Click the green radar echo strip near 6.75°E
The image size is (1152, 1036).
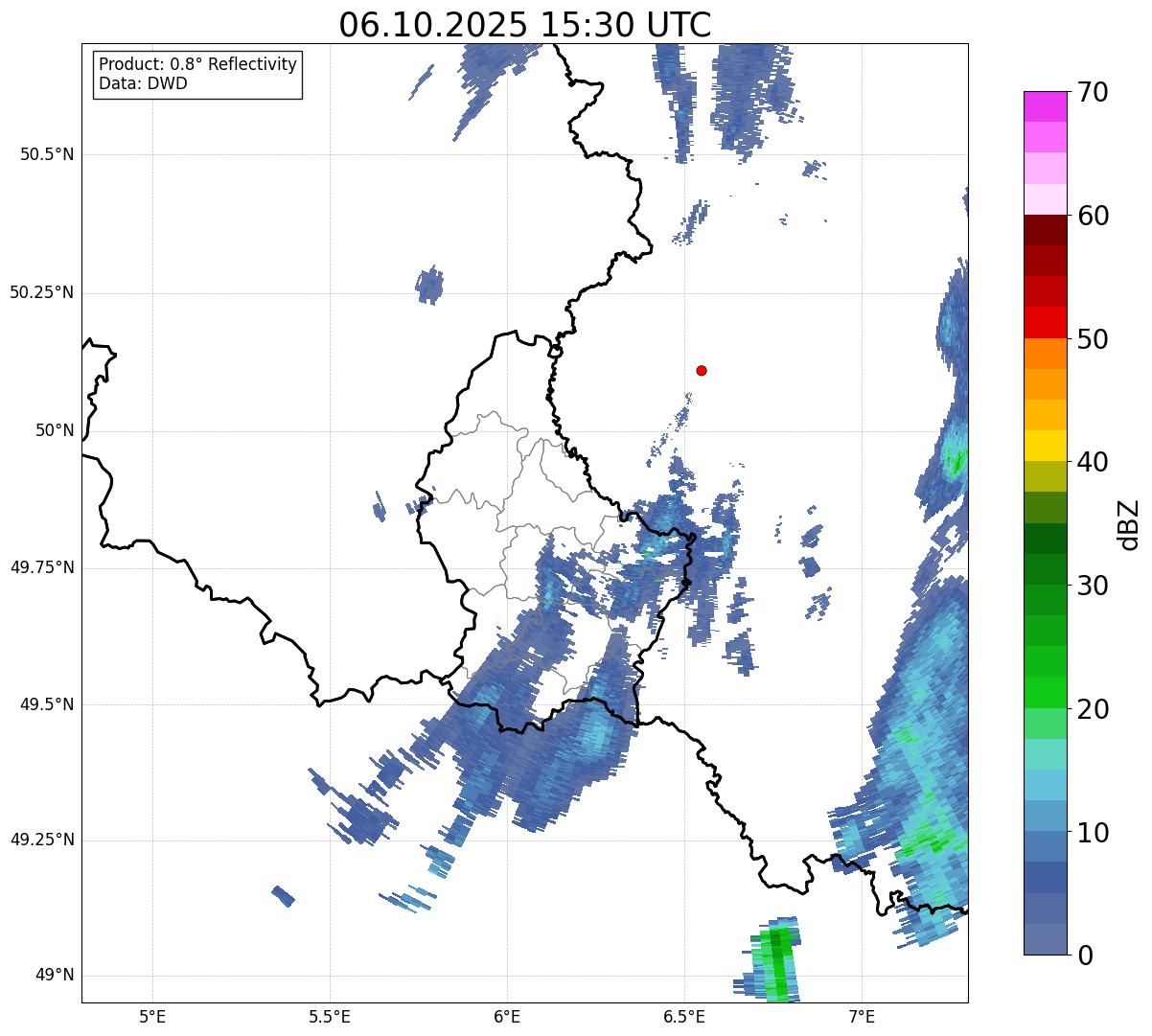click(770, 960)
